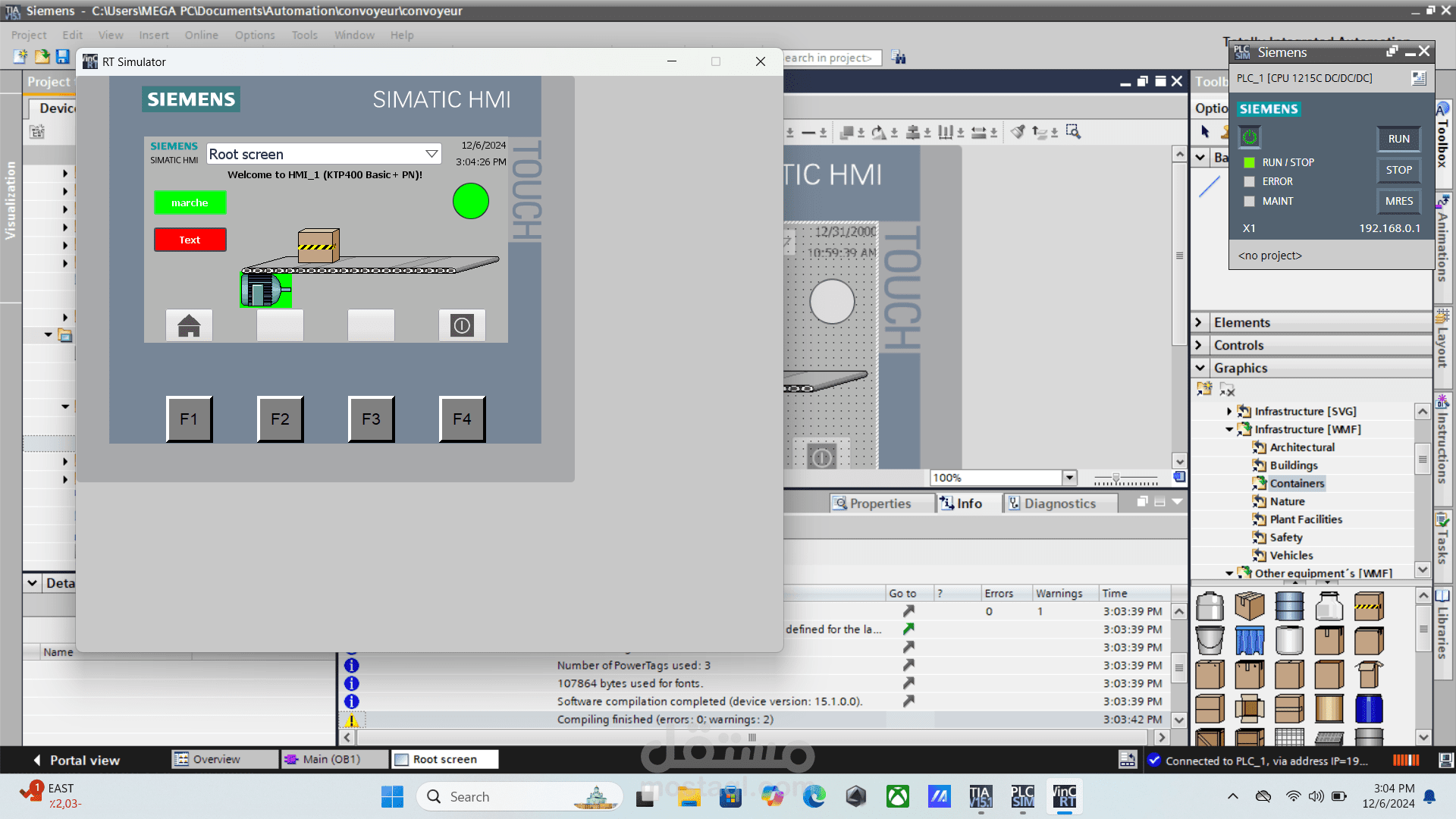Open PLCSIM from the Windows taskbar

(x=1022, y=796)
